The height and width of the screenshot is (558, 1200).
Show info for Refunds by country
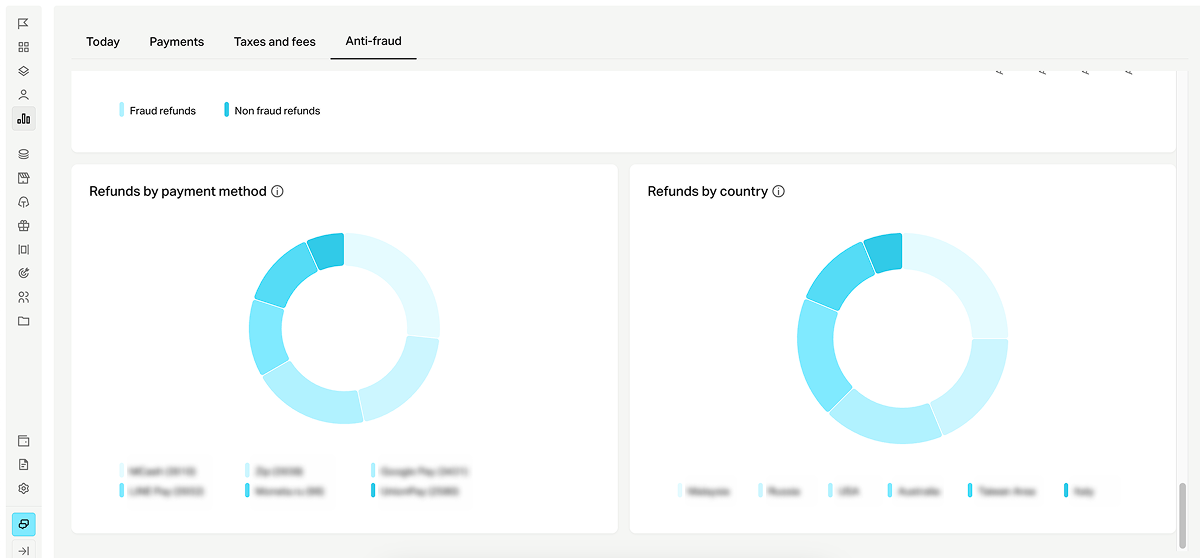pyautogui.click(x=779, y=191)
